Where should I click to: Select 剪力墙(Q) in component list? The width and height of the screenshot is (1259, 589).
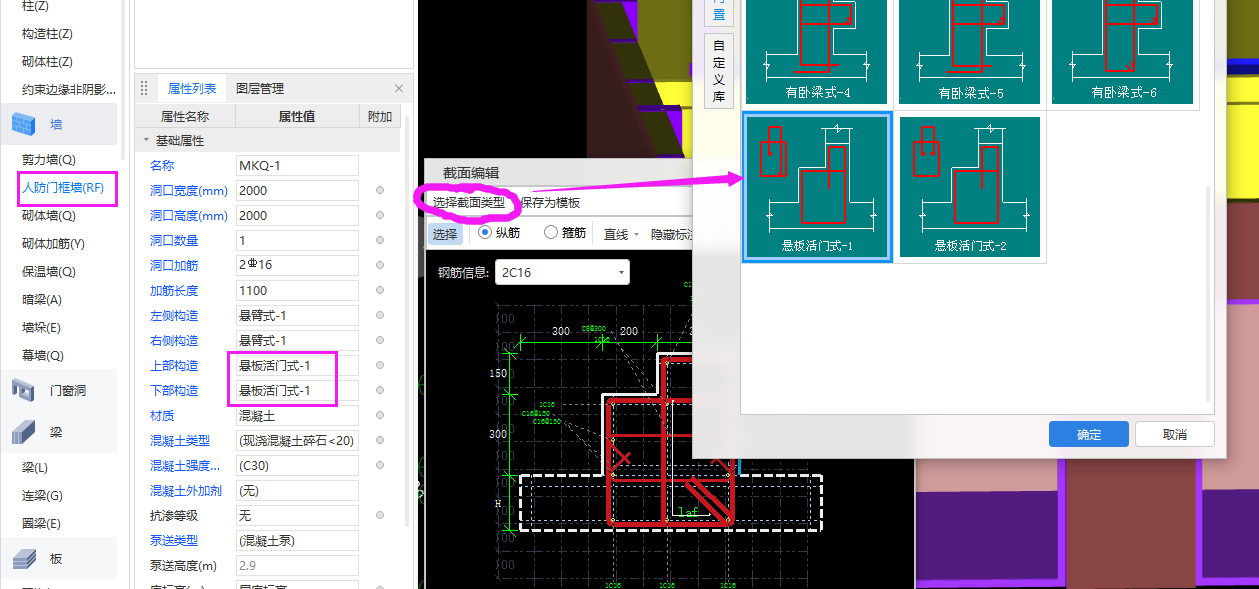click(x=49, y=159)
